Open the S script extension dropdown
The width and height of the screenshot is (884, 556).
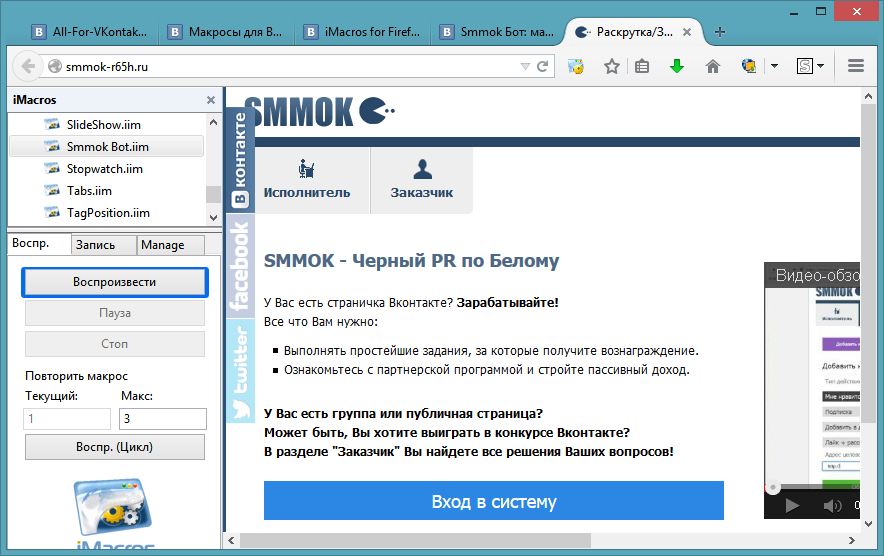click(x=820, y=67)
